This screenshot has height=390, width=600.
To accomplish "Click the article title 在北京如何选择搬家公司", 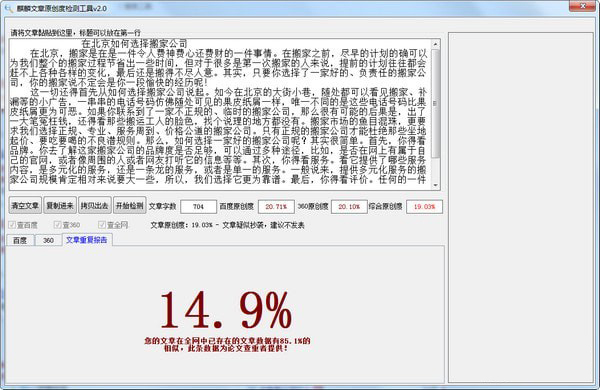I will click(x=134, y=44).
